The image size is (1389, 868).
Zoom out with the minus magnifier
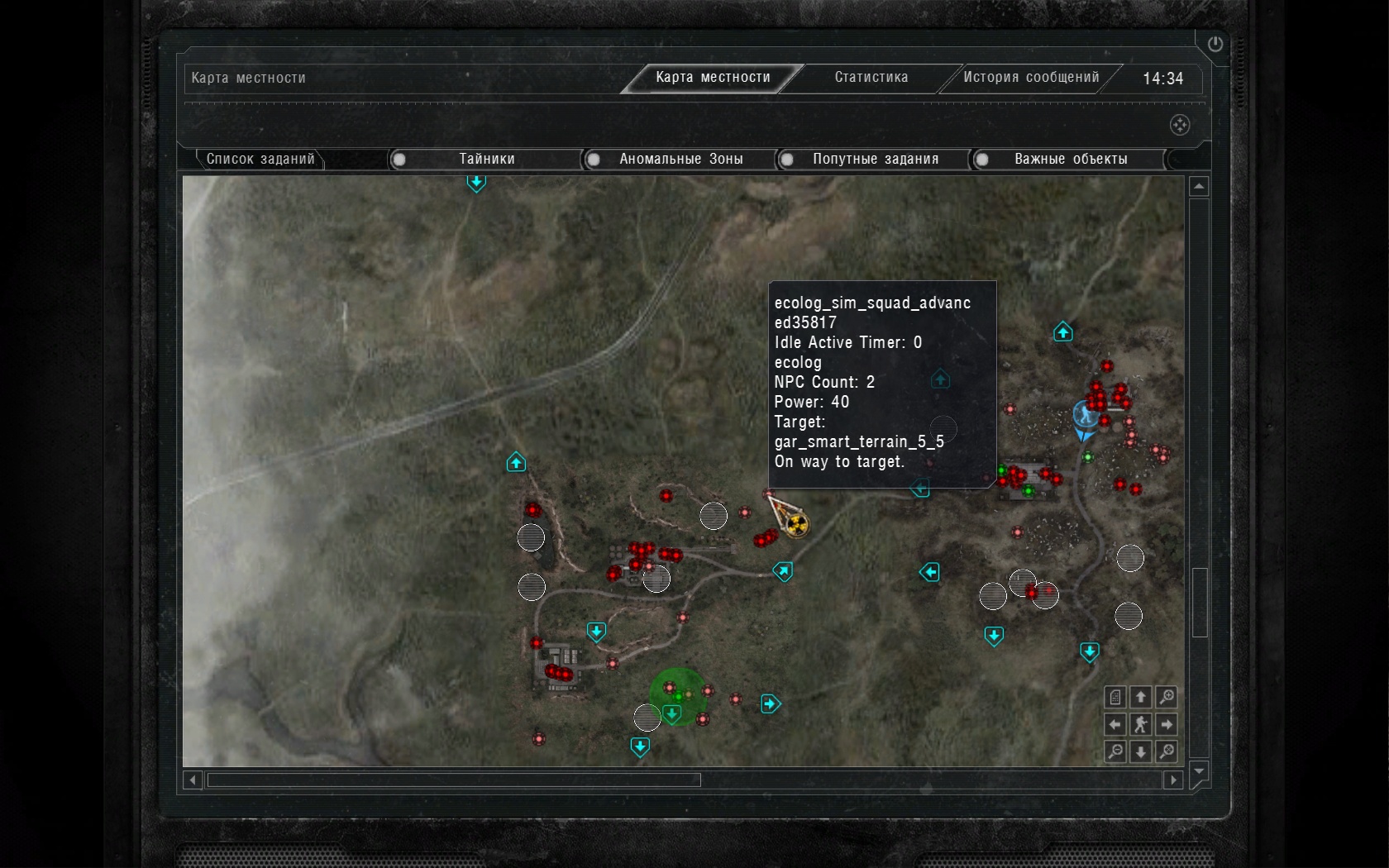(1115, 751)
